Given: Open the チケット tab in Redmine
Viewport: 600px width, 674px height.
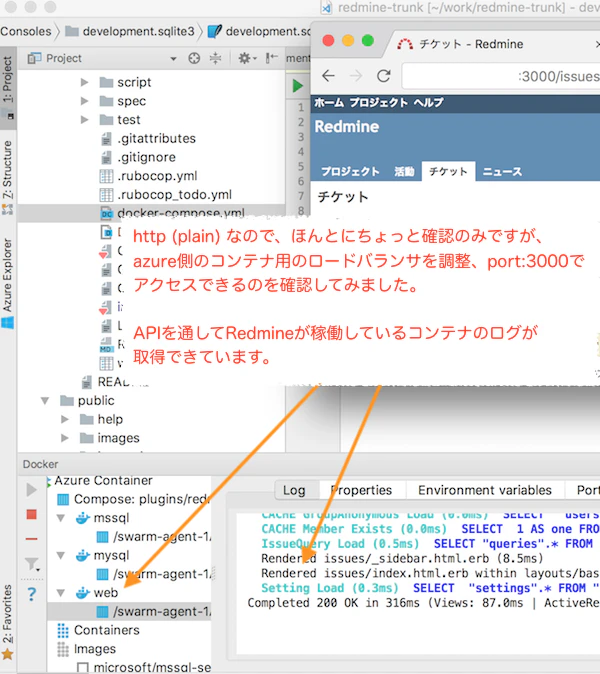Looking at the screenshot, I should click(x=448, y=172).
